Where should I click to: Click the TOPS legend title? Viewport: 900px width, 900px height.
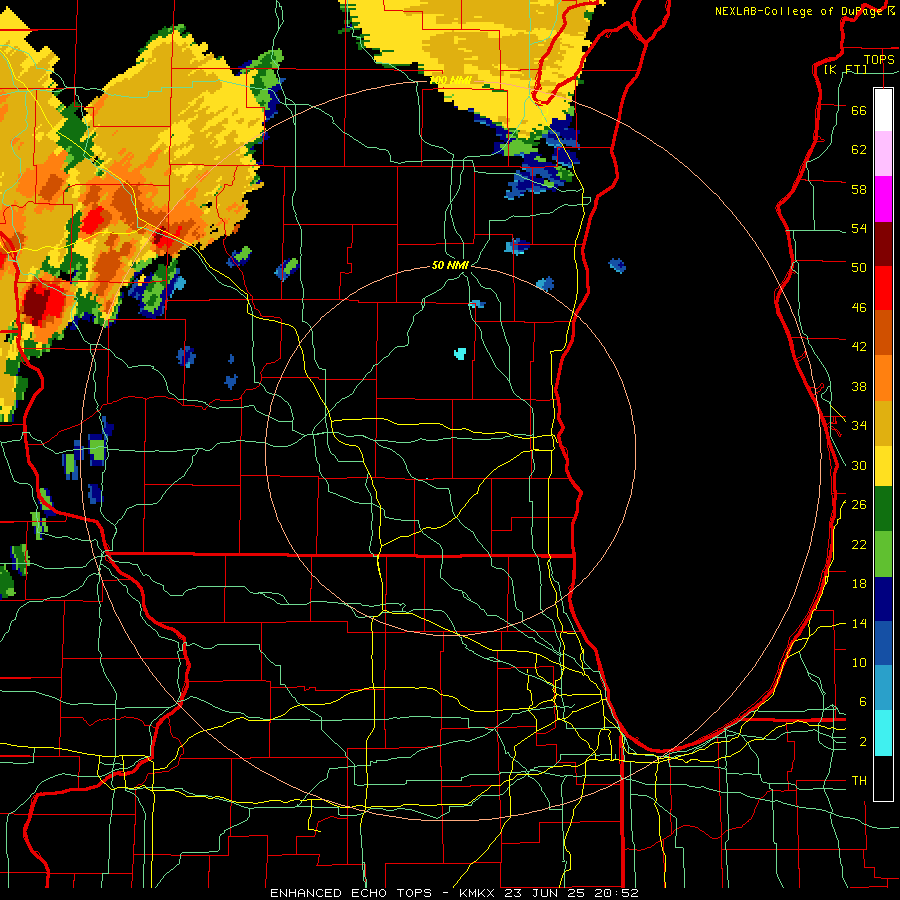[x=879, y=59]
